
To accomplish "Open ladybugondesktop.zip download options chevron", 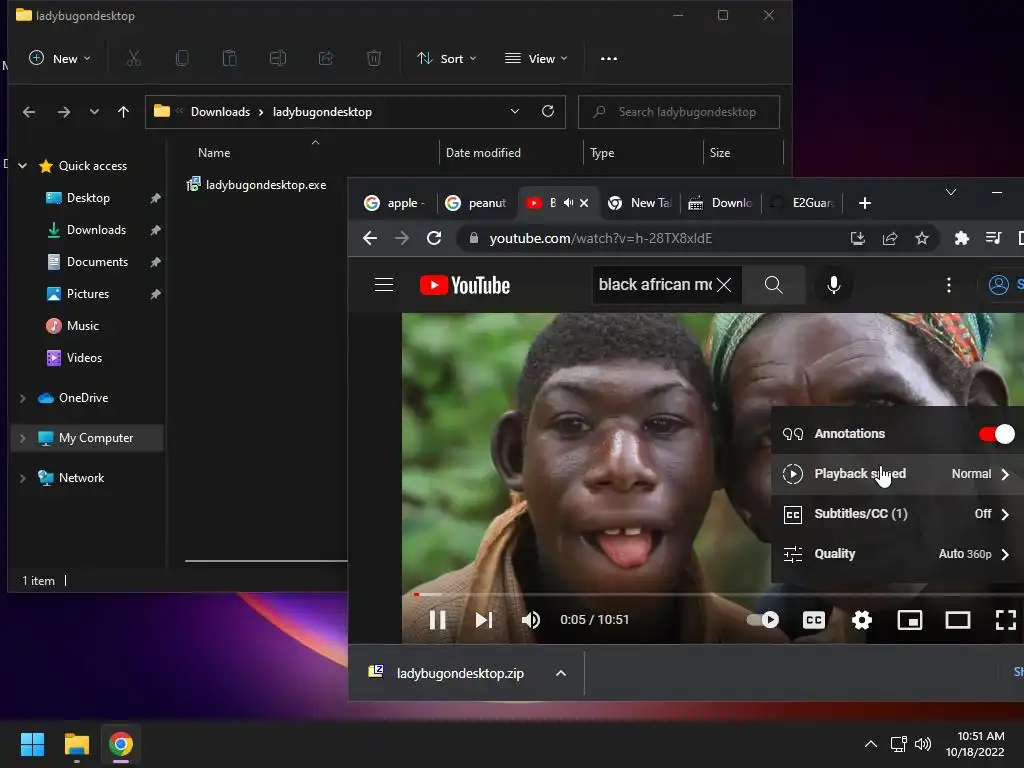I will 561,673.
